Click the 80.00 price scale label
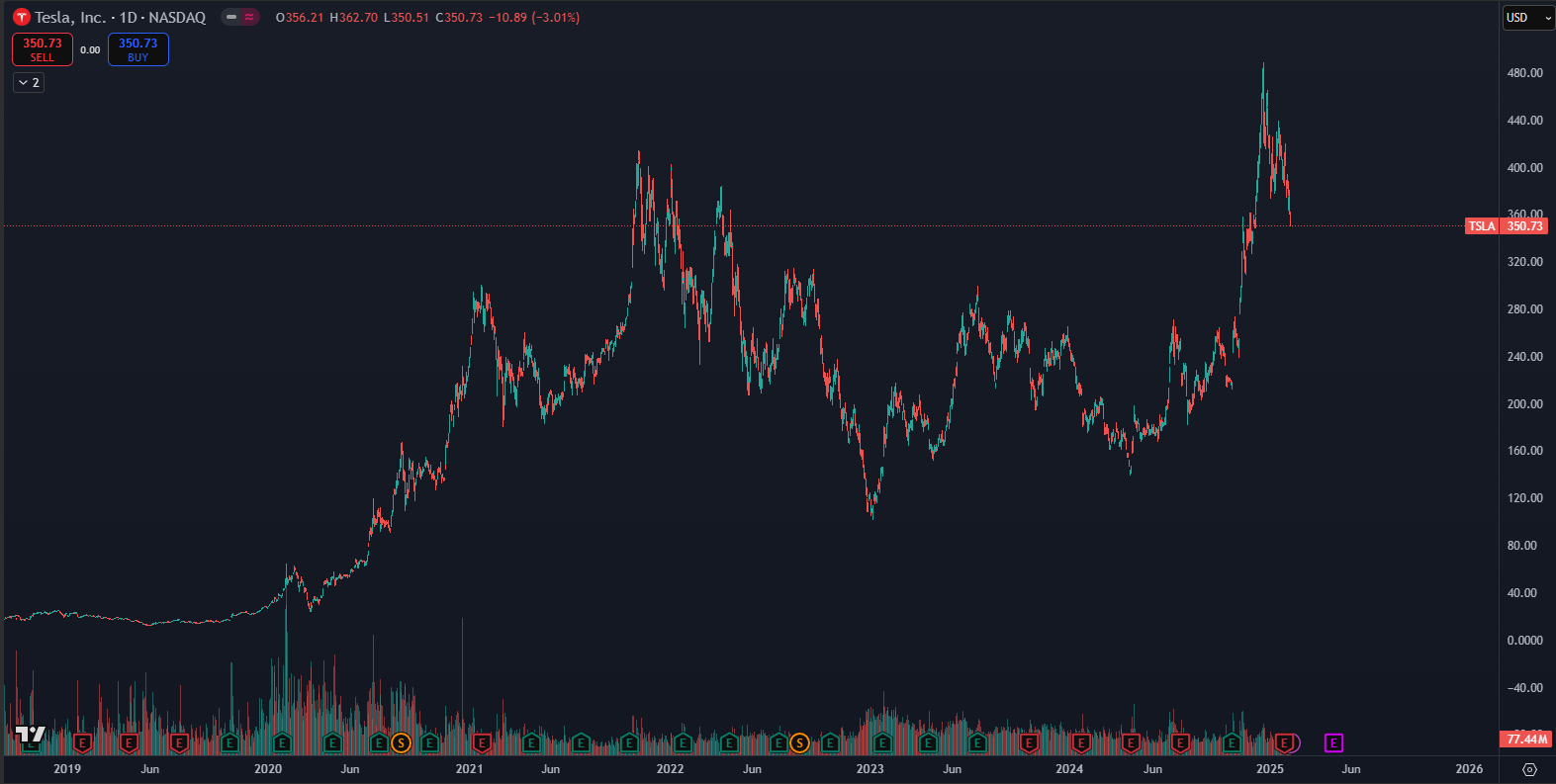This screenshot has height=784, width=1556. 1521,546
